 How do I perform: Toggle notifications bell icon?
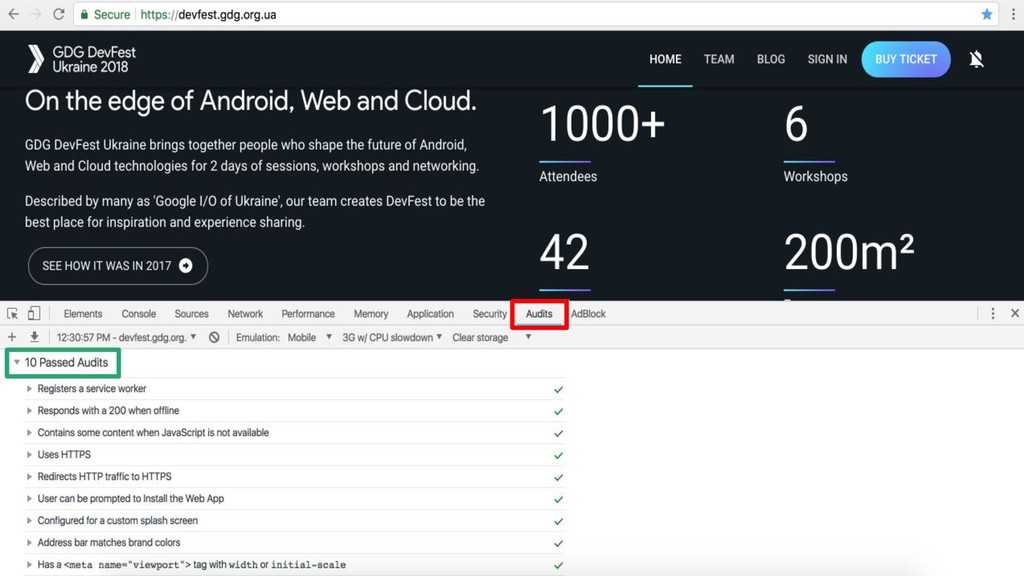pyautogui.click(x=976, y=59)
